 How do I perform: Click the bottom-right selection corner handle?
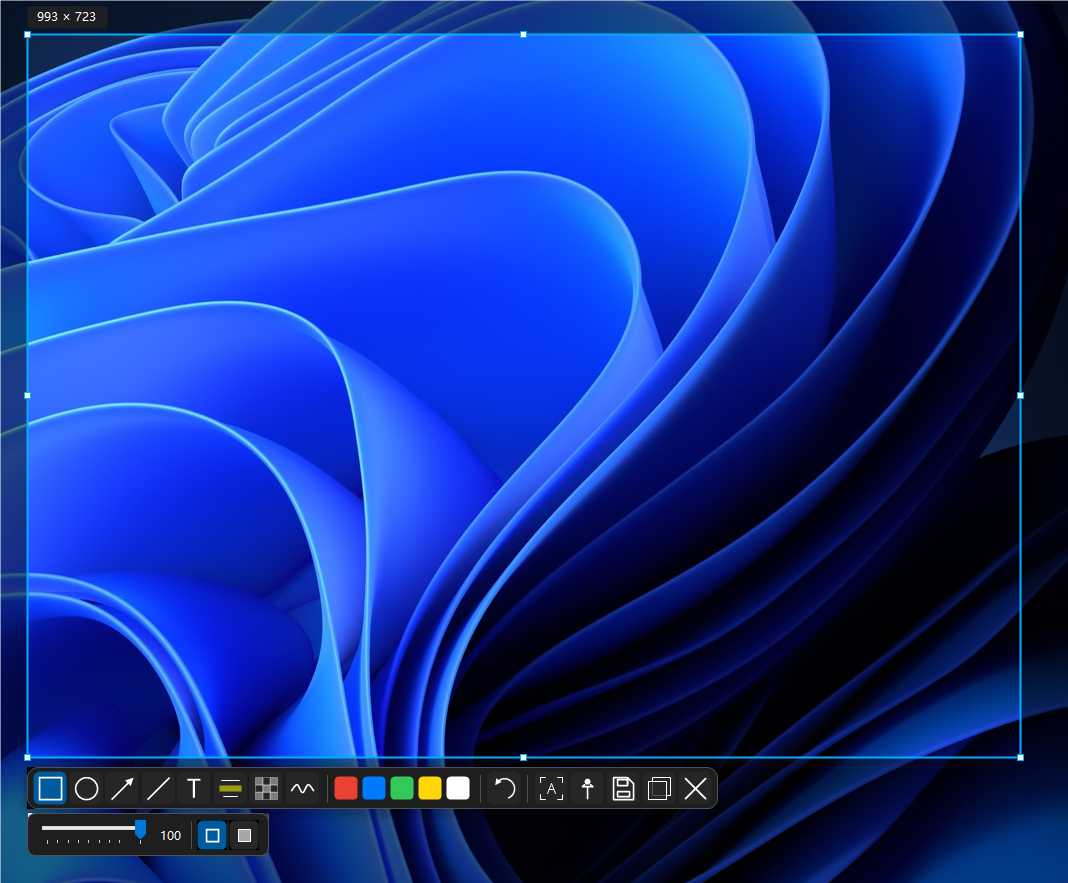coord(1020,757)
